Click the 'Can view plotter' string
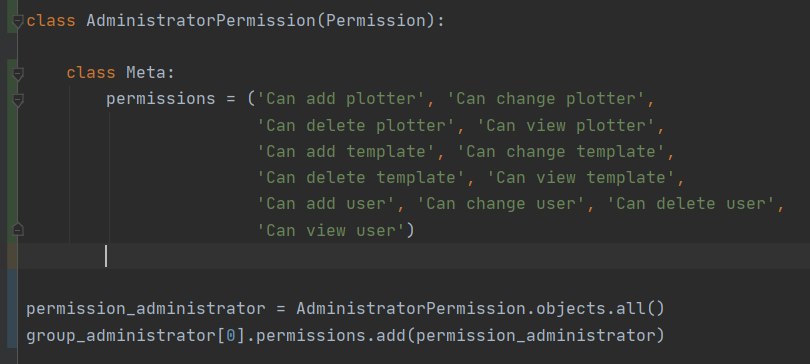This screenshot has width=810, height=364. [x=567, y=125]
